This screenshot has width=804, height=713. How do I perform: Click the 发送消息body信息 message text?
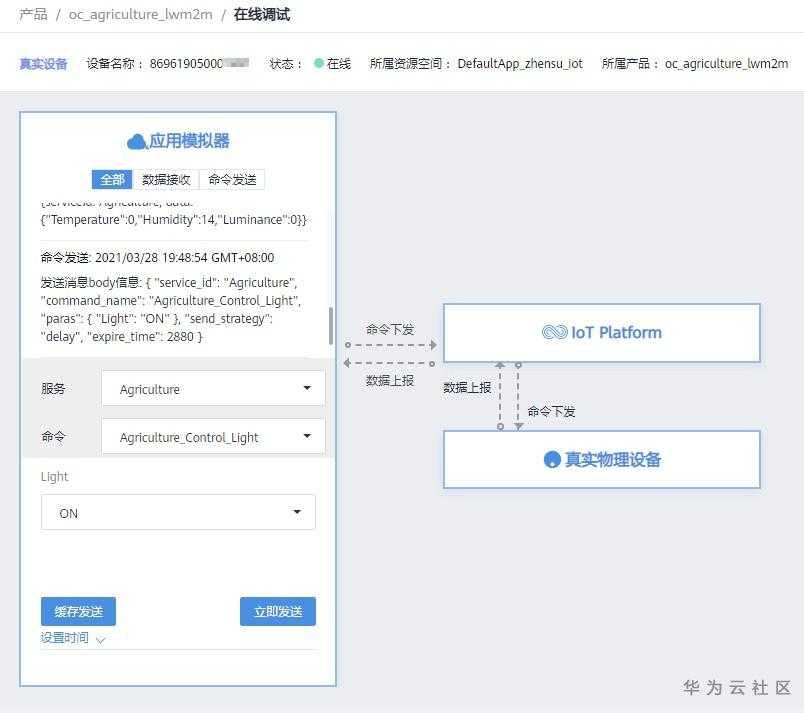pyautogui.click(x=171, y=310)
